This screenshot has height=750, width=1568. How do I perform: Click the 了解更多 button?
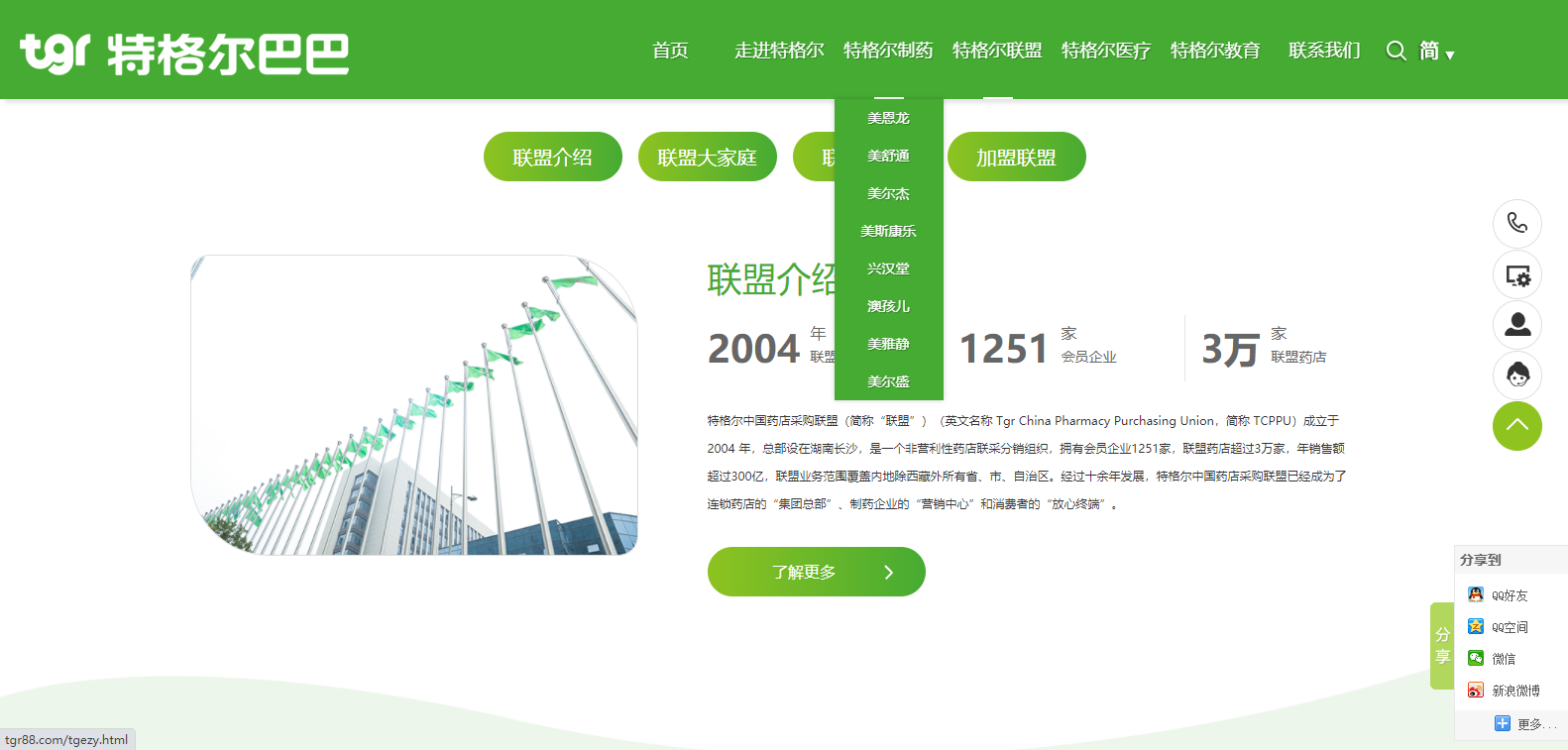pyautogui.click(x=816, y=572)
